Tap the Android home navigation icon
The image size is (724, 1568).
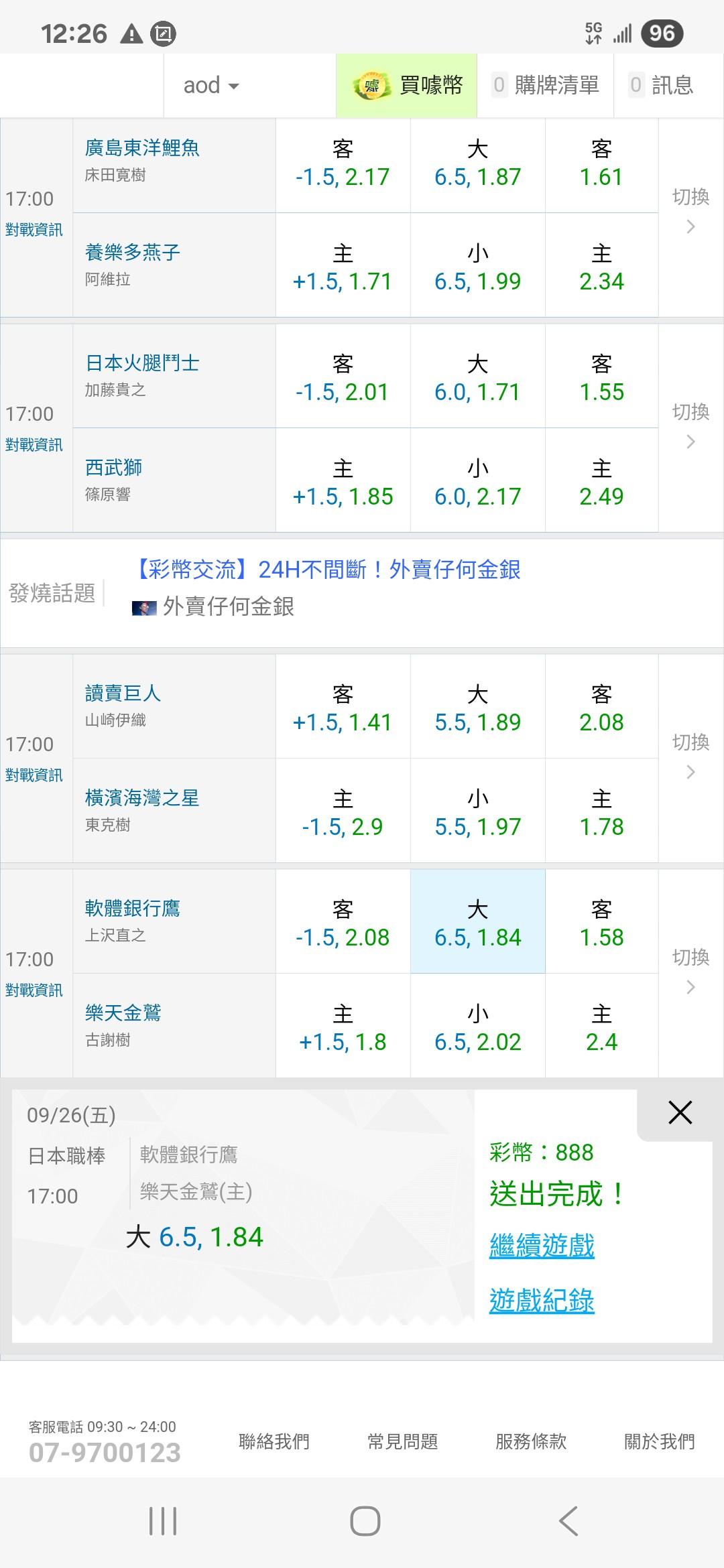(x=365, y=1521)
